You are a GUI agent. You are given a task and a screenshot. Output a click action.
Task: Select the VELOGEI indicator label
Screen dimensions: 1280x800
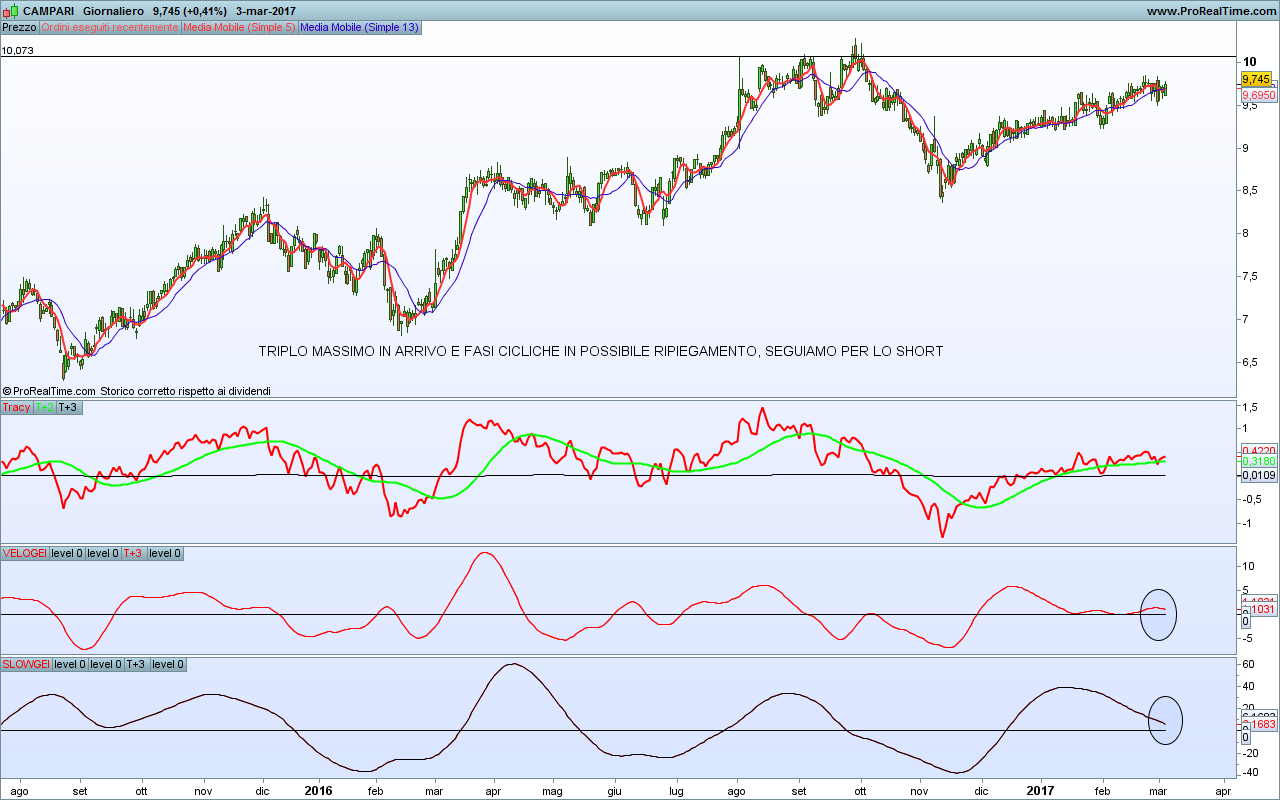tap(24, 553)
